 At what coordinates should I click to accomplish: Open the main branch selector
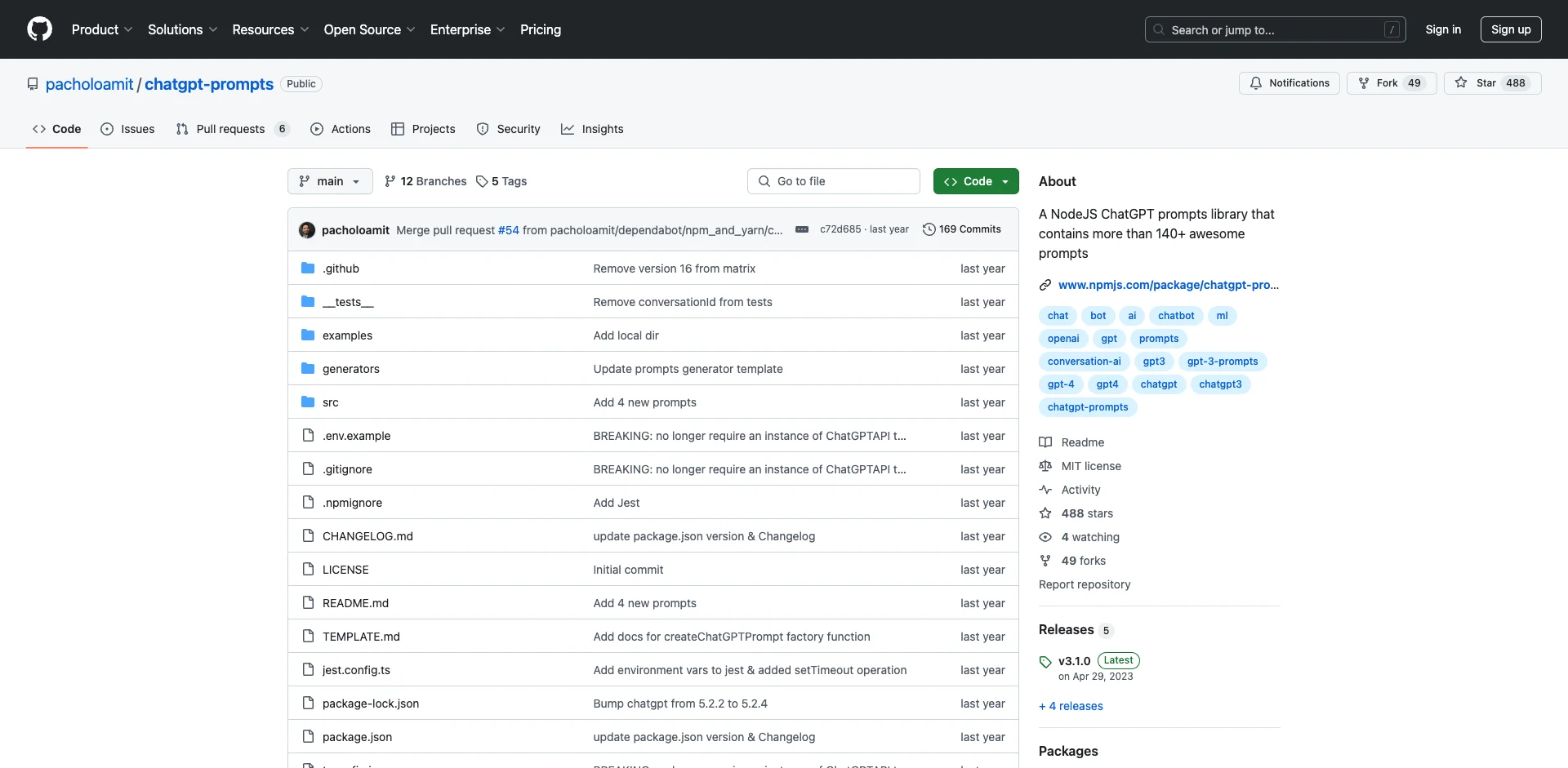point(330,181)
